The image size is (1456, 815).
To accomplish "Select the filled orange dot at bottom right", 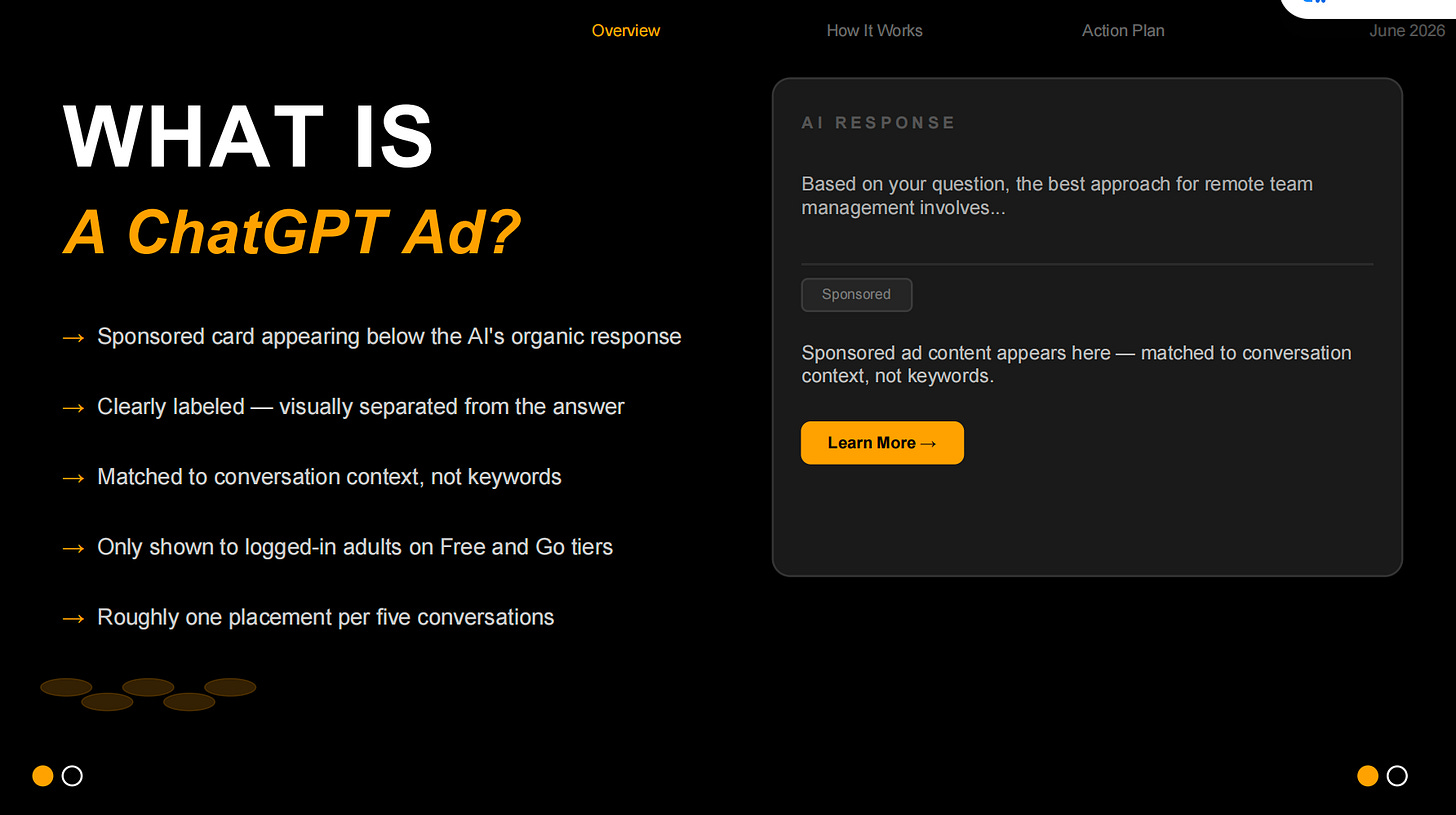I will click(x=1368, y=776).
